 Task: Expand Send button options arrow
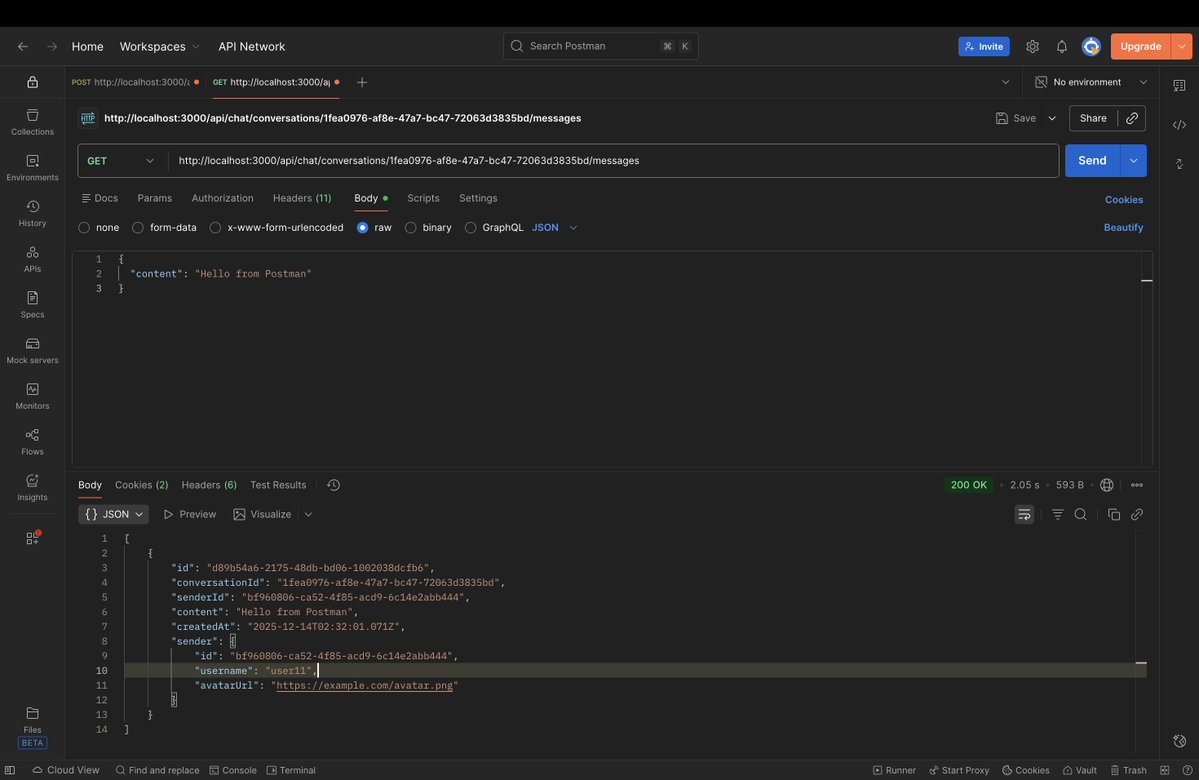click(1133, 161)
